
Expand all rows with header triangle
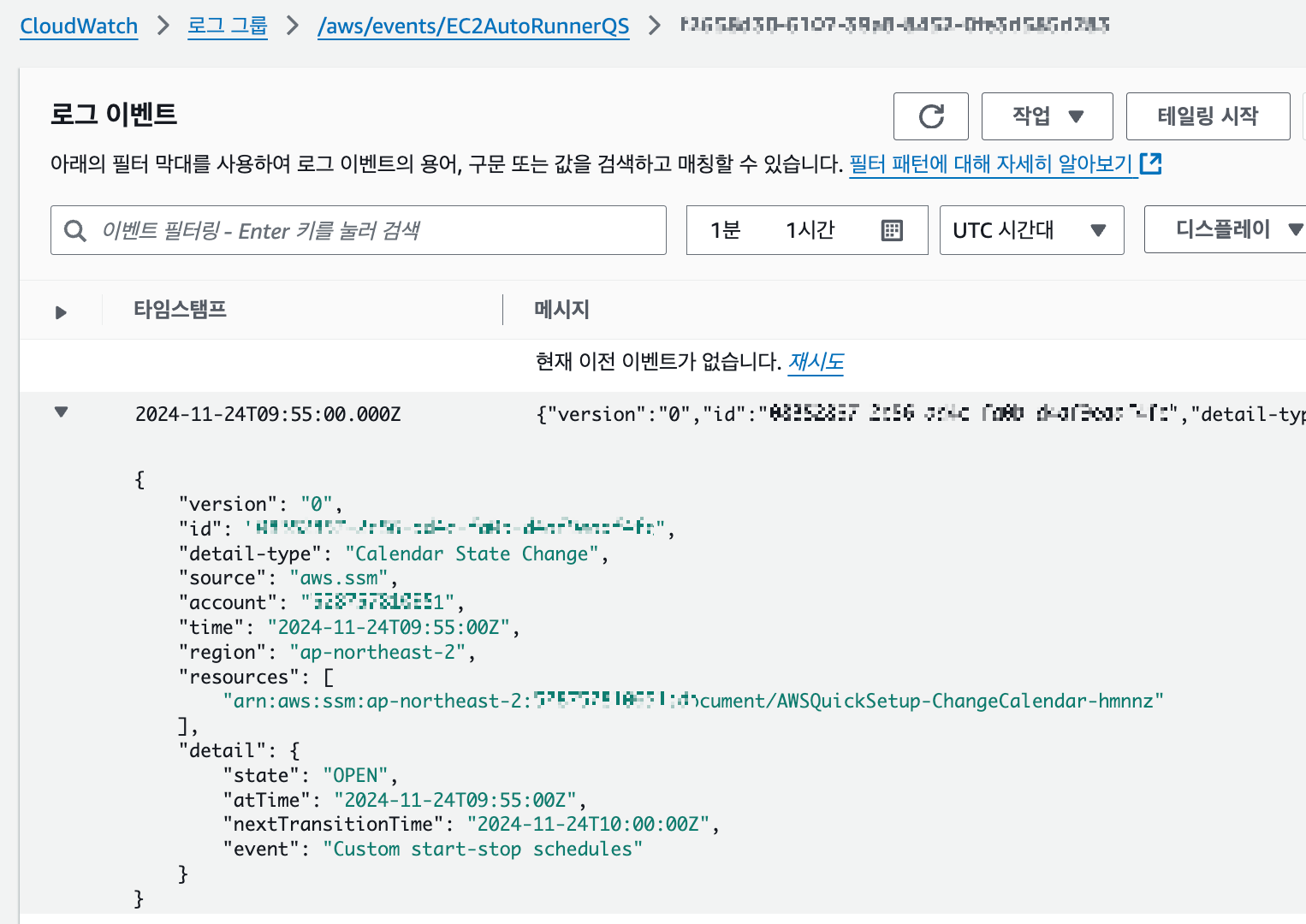(x=61, y=312)
